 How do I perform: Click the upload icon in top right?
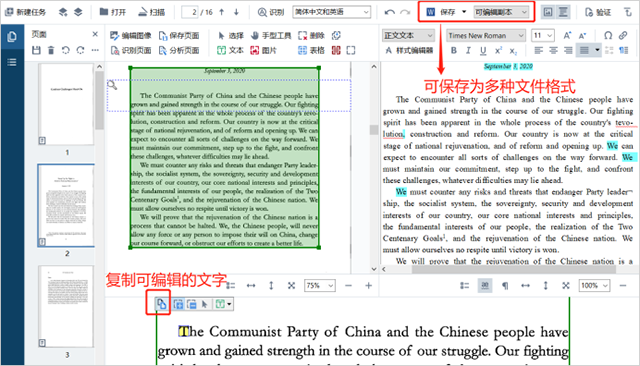point(628,12)
